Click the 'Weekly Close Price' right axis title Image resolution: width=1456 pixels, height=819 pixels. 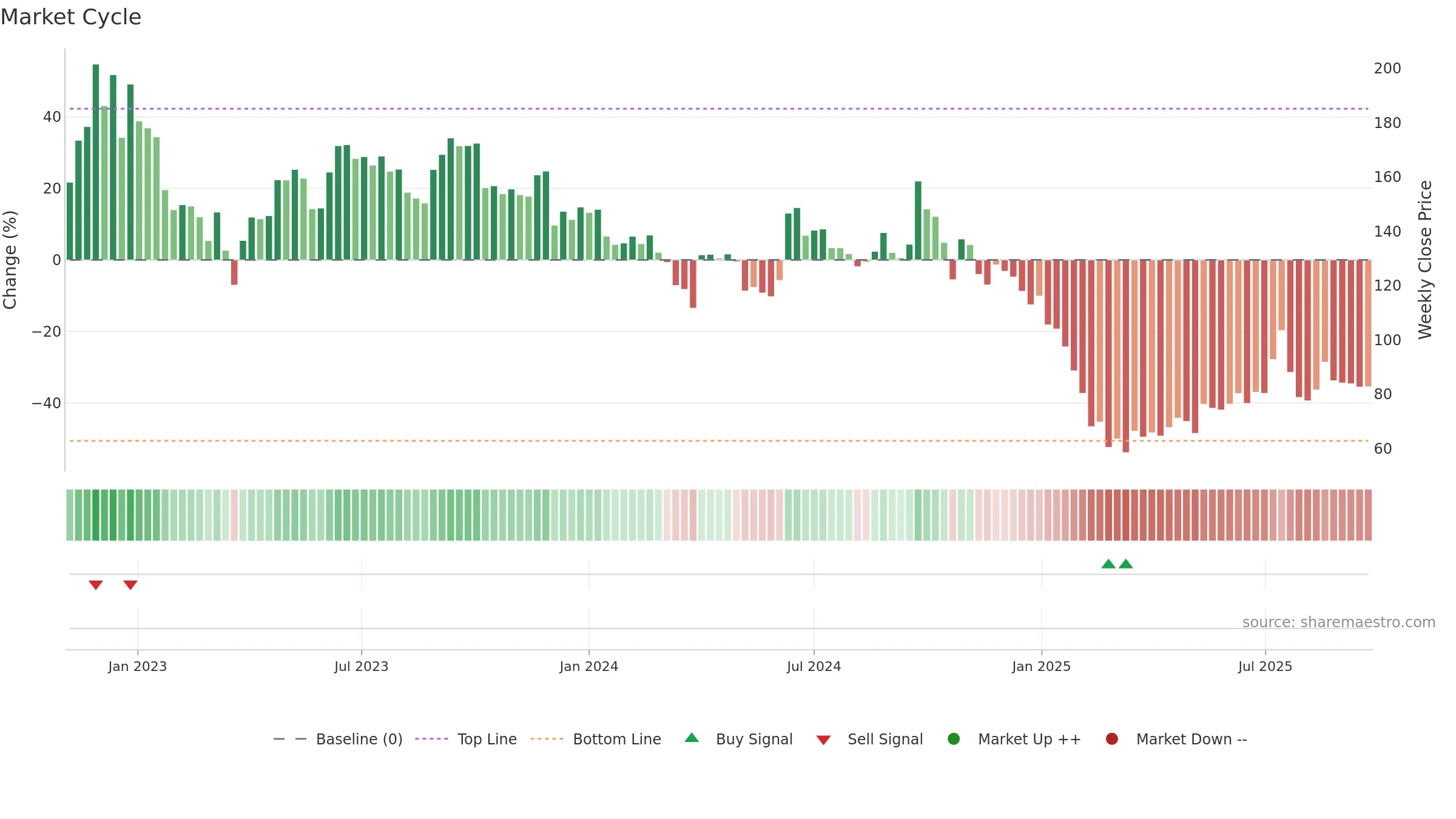(x=1425, y=260)
